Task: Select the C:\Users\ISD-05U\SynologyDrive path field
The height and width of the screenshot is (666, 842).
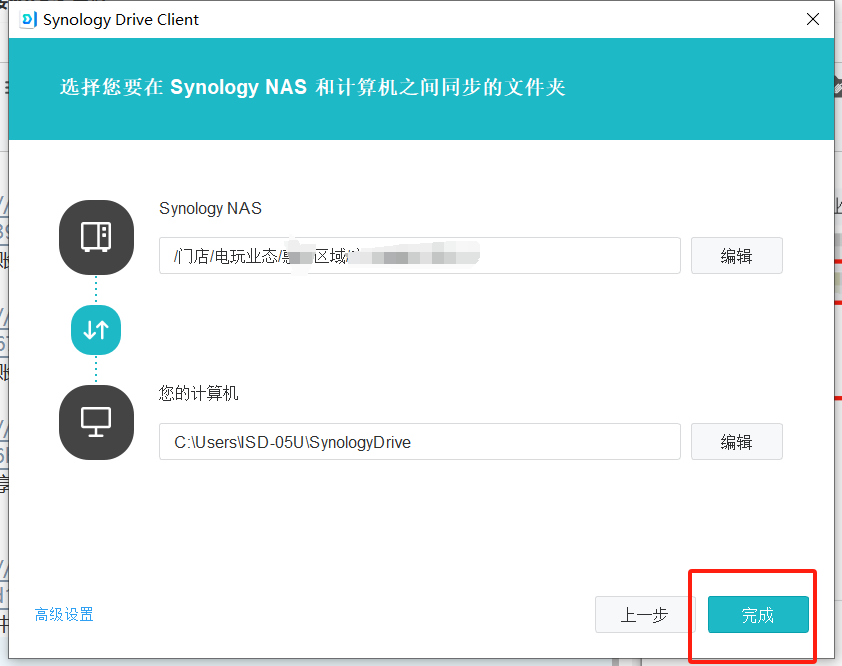Action: pos(420,441)
